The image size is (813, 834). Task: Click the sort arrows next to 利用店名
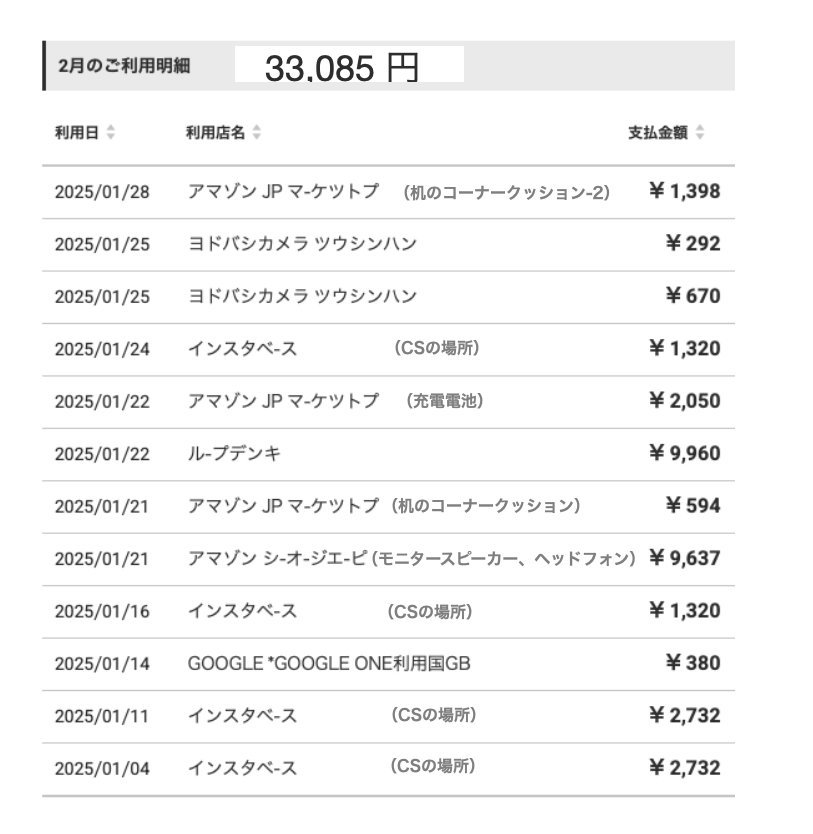(x=257, y=132)
